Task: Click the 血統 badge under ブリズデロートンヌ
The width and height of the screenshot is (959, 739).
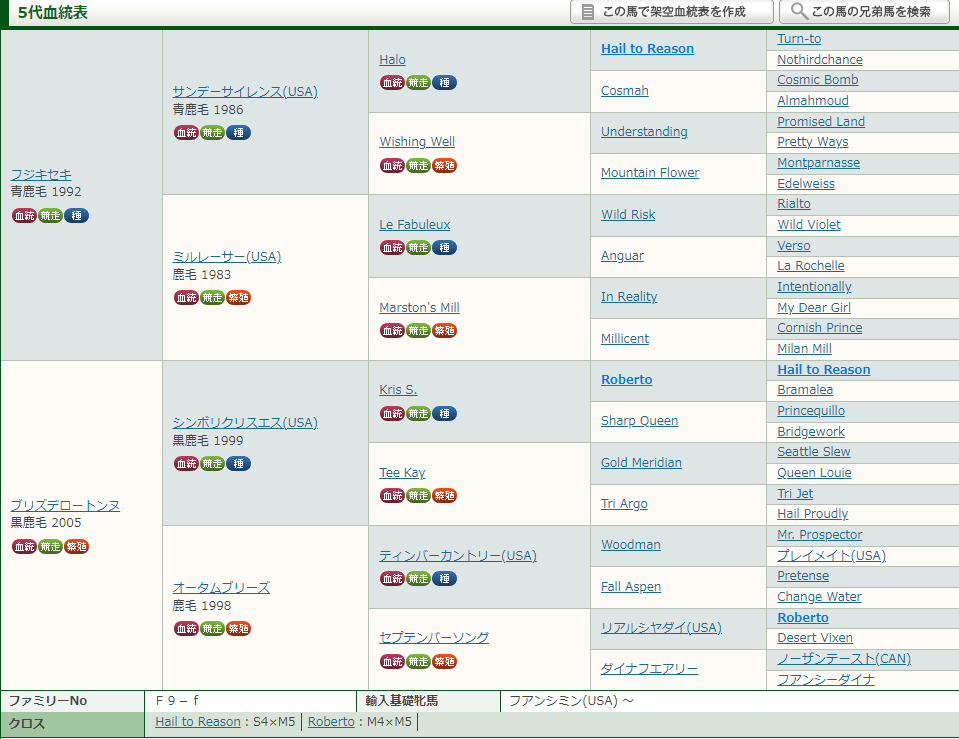Action: (24, 546)
